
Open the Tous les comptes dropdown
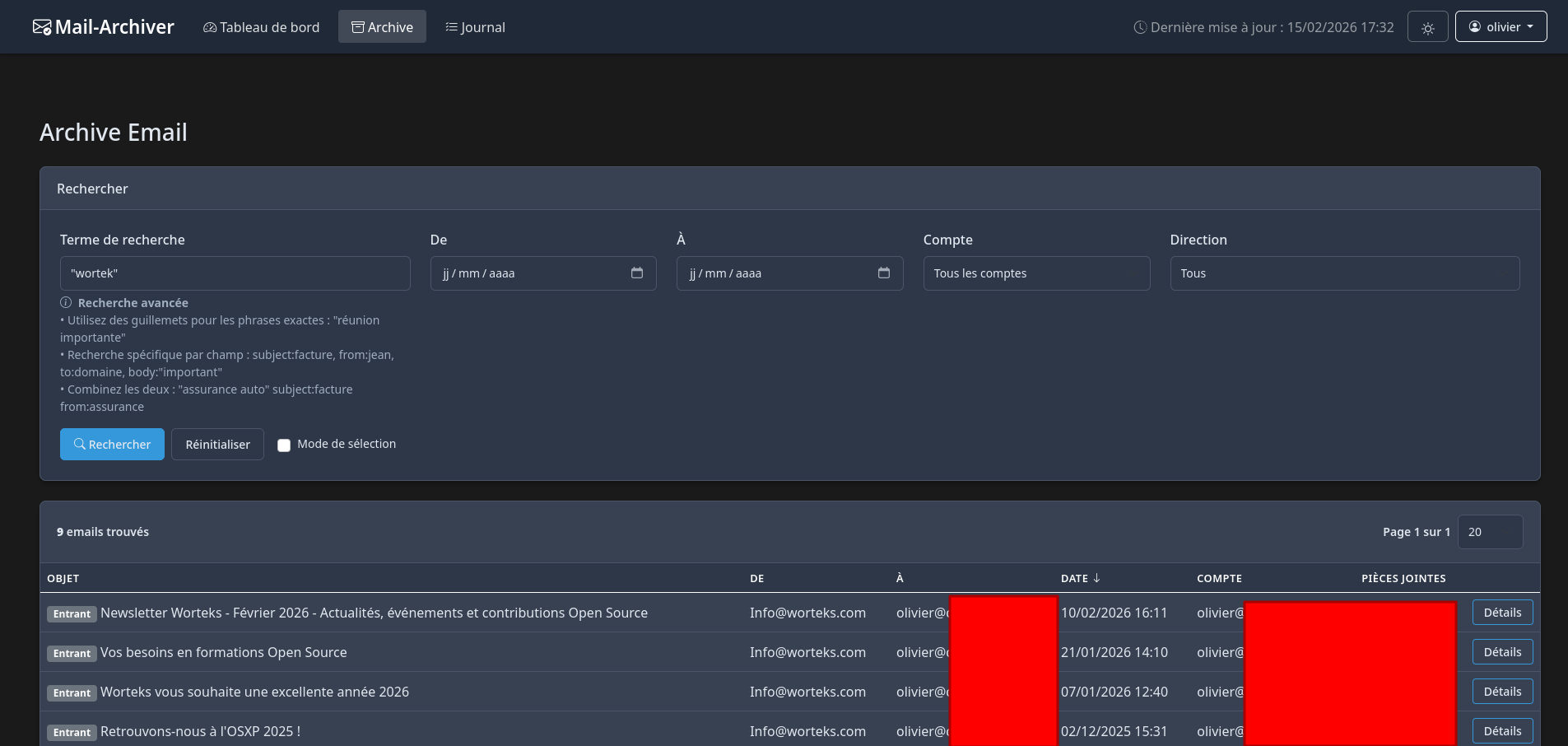pos(1035,273)
